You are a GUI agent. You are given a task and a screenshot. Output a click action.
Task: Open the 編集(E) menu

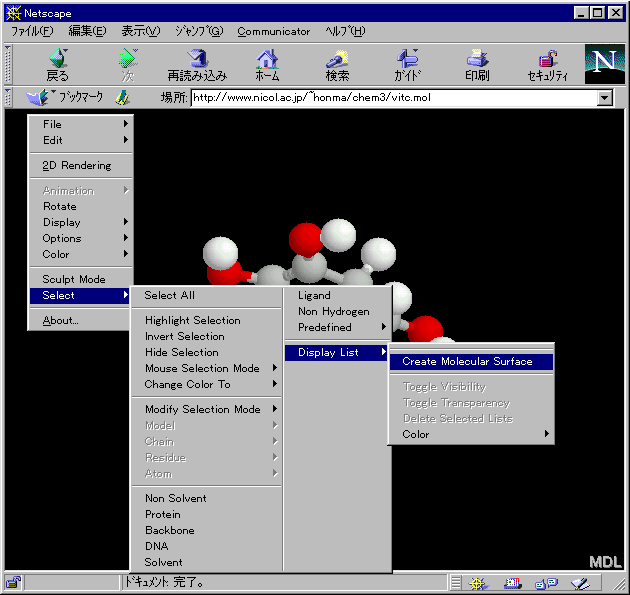tap(87, 31)
